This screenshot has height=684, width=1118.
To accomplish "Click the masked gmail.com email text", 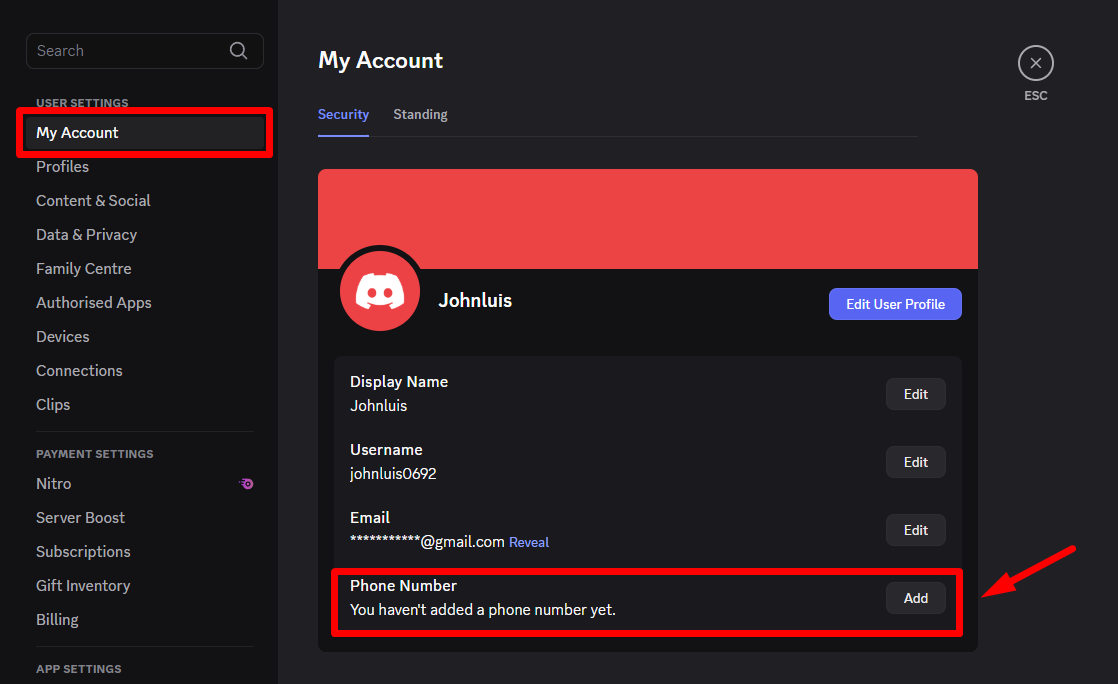I will click(427, 541).
